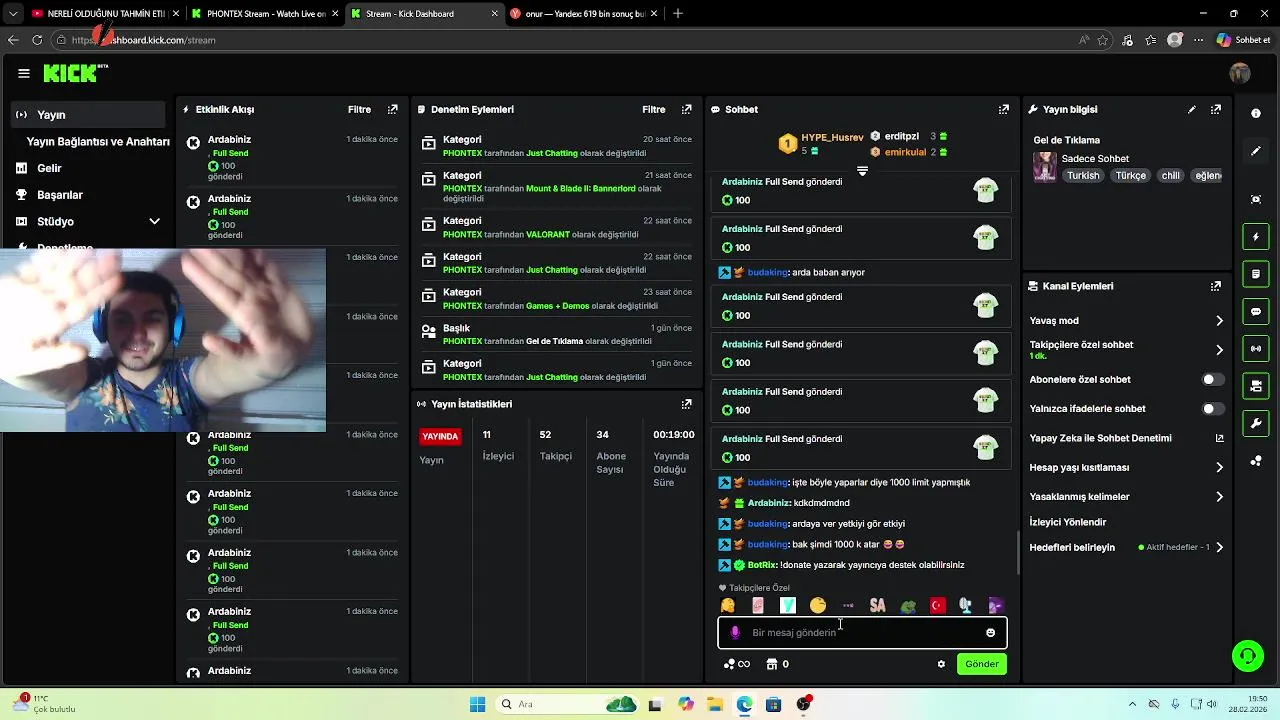Viewport: 1280px width, 720px height.
Task: Open Yapay Zeka ile Sohbet Denetimi
Action: [x=1126, y=438]
